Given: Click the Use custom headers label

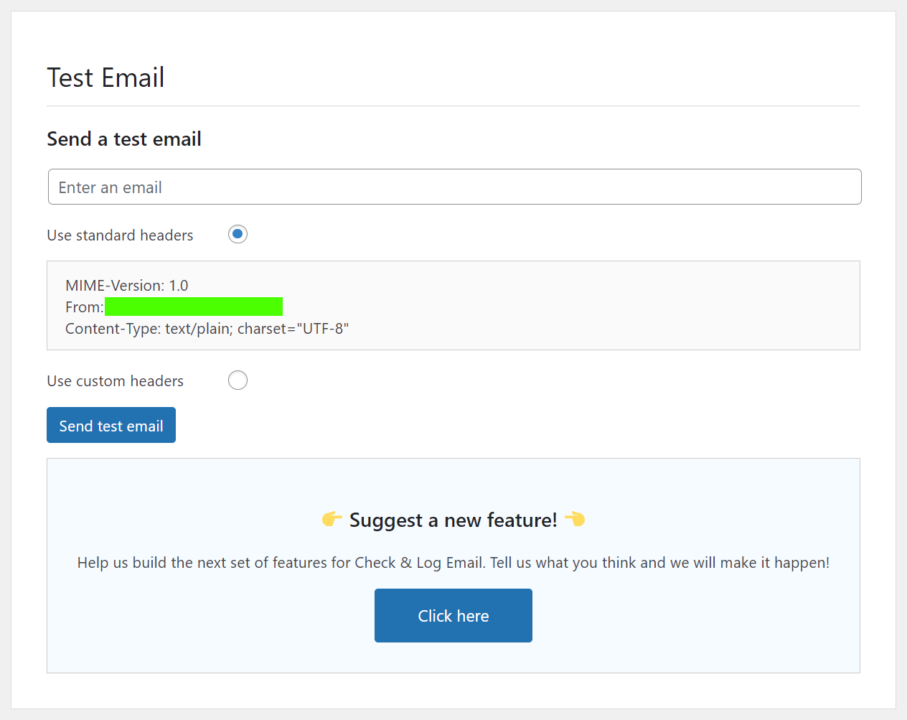Looking at the screenshot, I should [x=114, y=380].
